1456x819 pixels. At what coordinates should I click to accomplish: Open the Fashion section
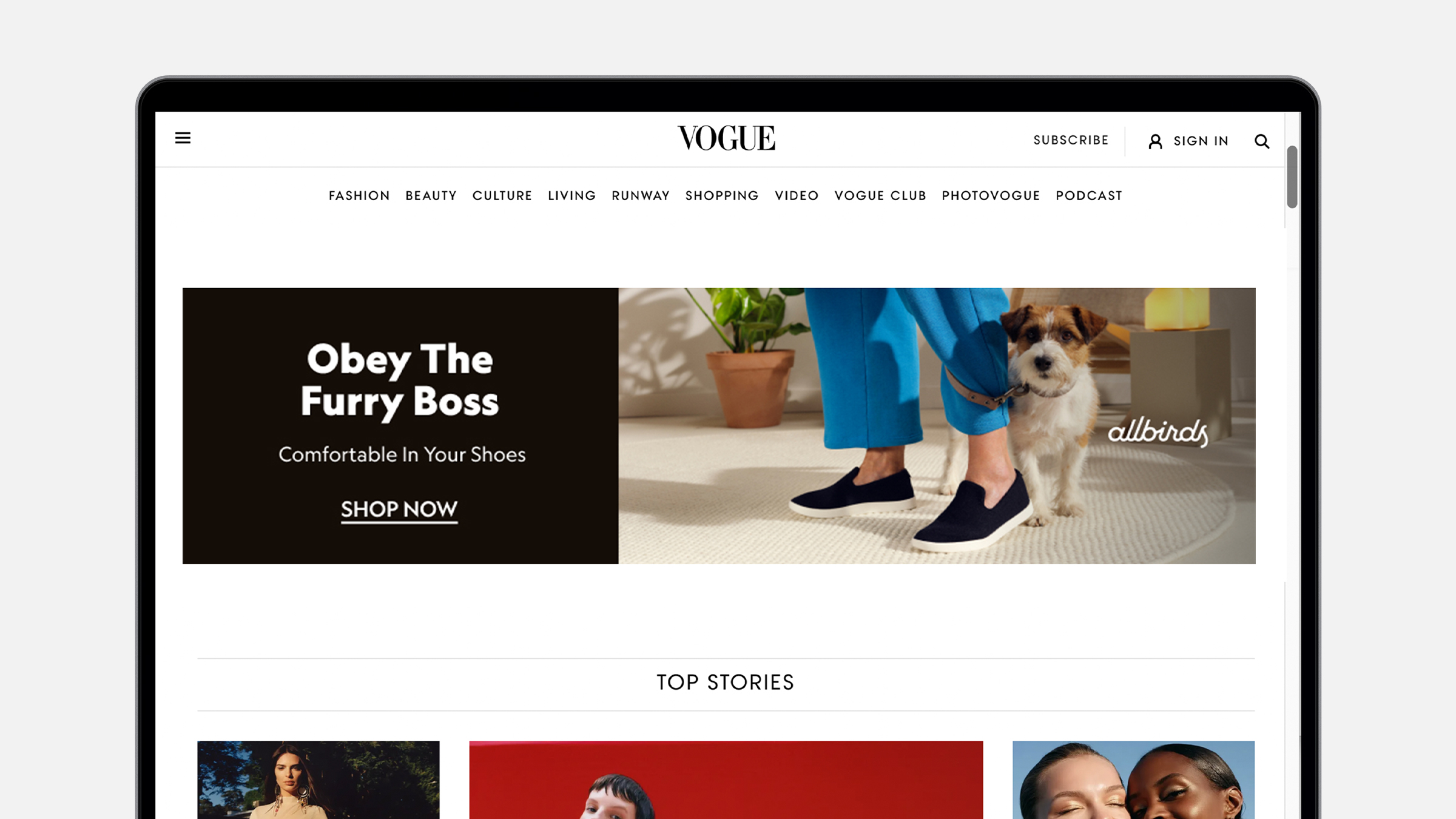coord(359,196)
